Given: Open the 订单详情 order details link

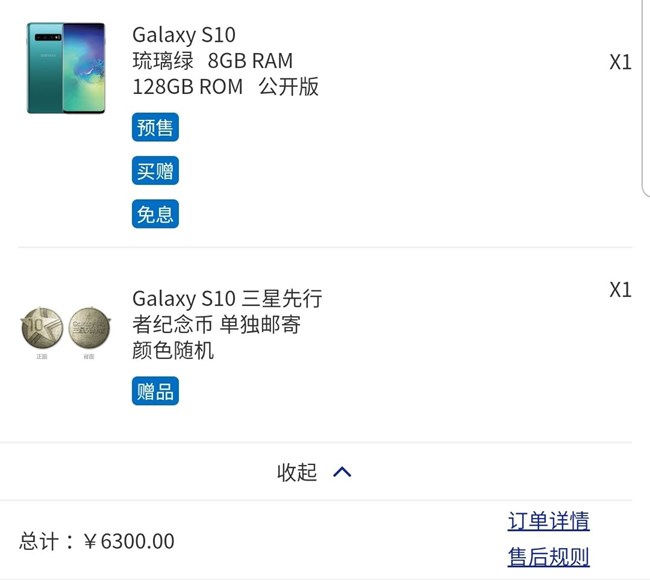Looking at the screenshot, I should point(548,521).
